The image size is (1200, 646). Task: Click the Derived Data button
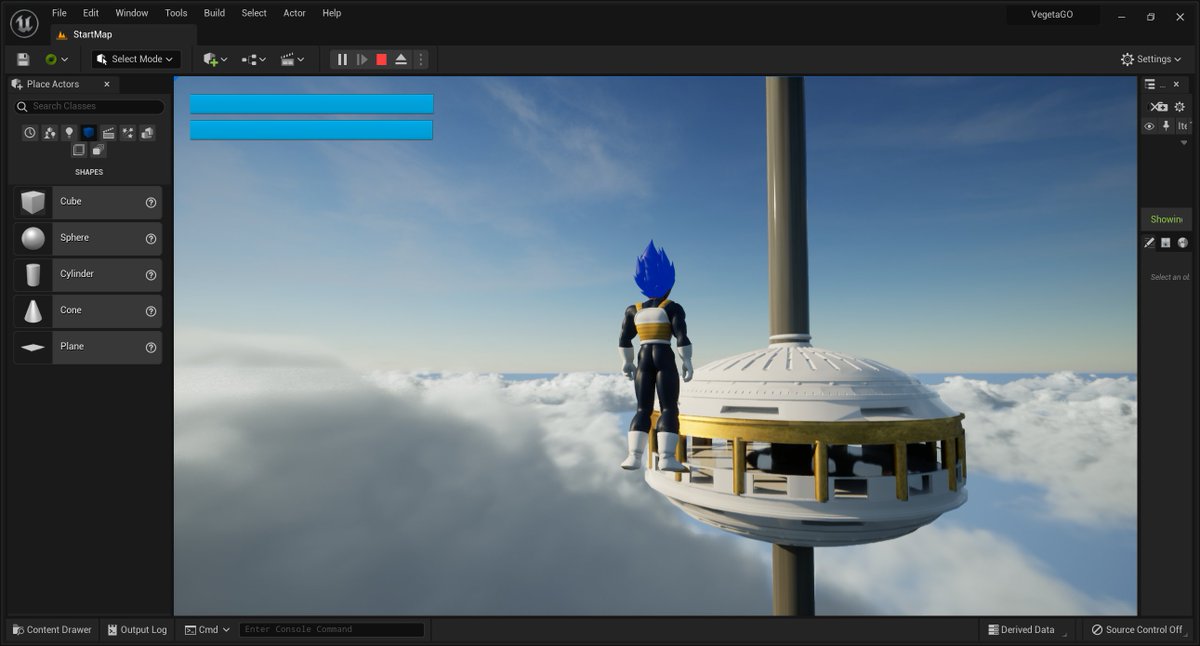pos(1021,630)
